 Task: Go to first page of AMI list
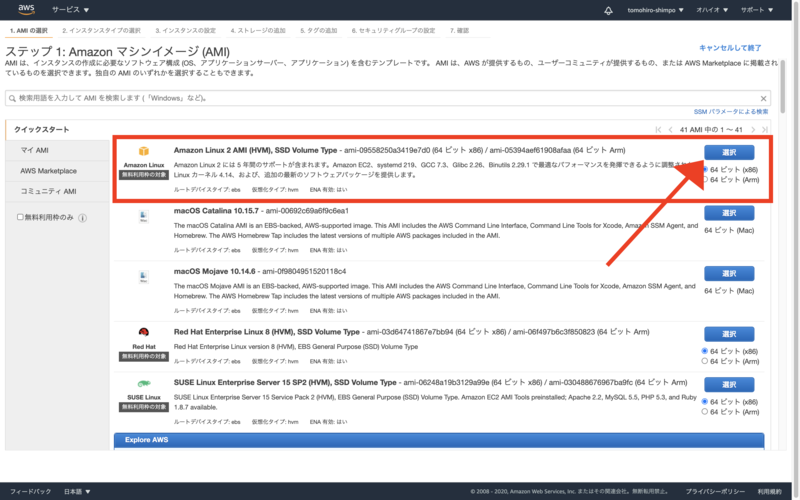[x=658, y=130]
